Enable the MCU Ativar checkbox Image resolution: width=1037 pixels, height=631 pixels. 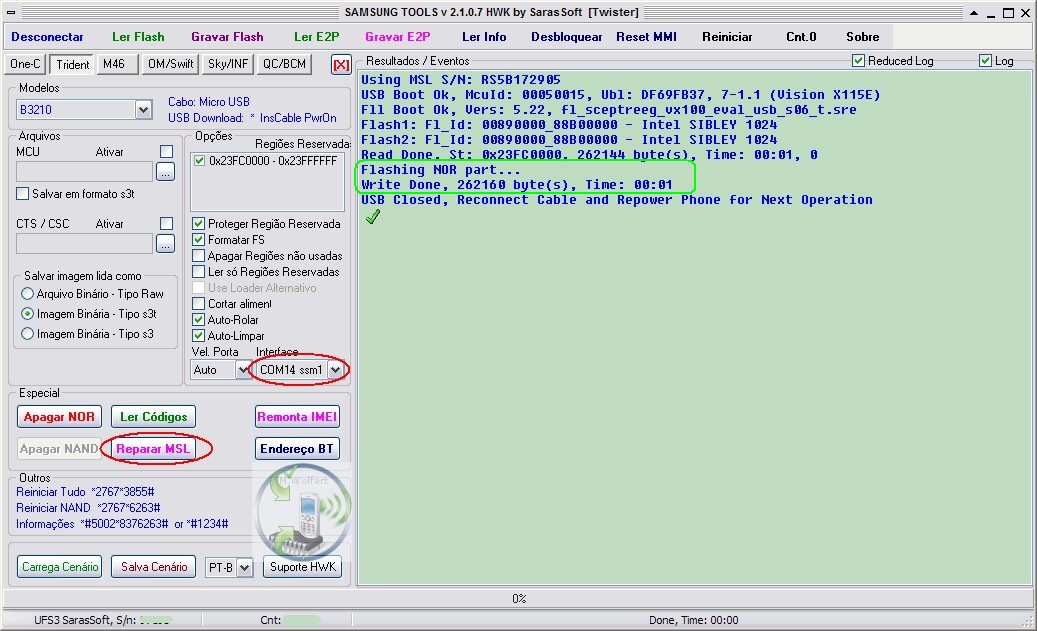[167, 151]
